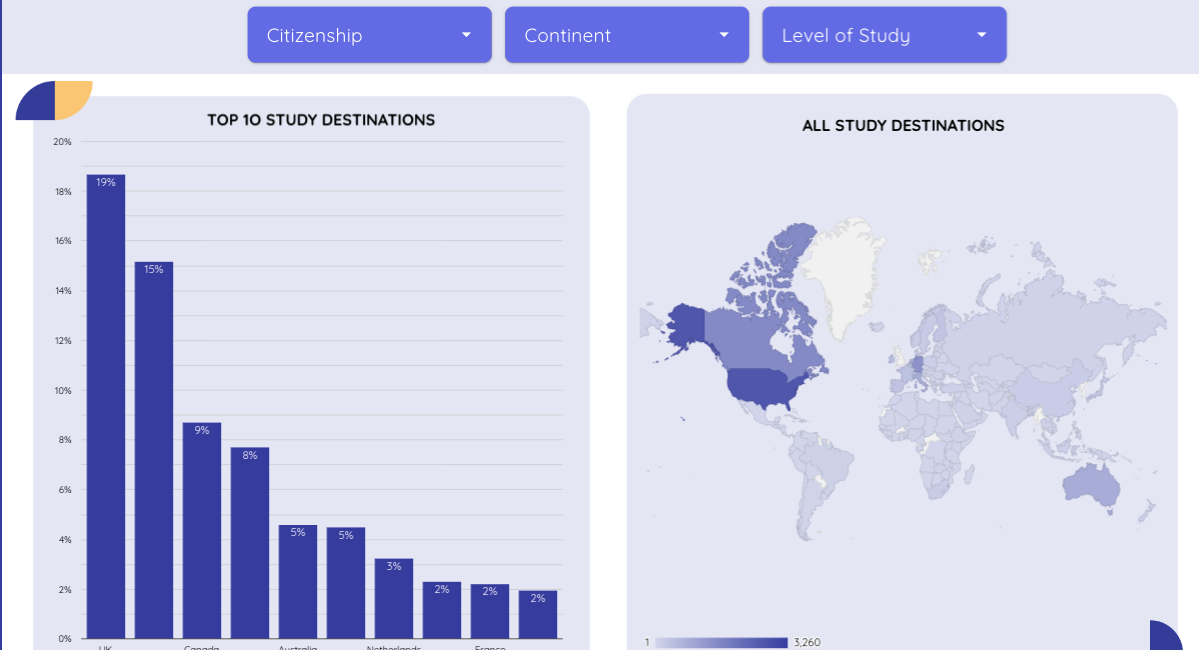Click the Canada bar showing 9%
Image resolution: width=1199 pixels, height=650 pixels.
(202, 530)
